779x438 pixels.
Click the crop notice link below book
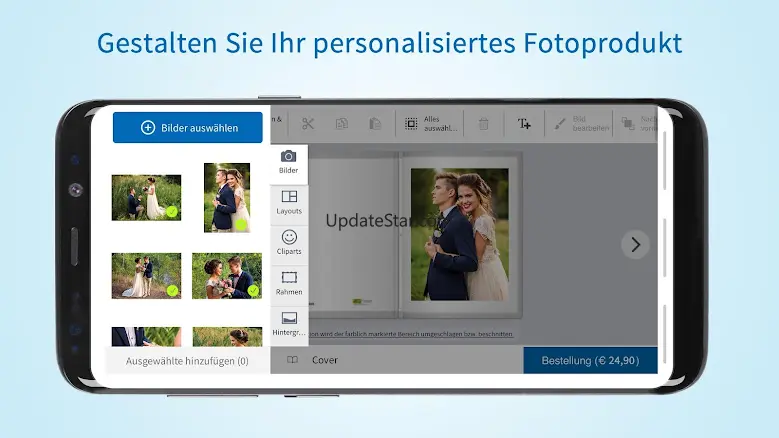click(411, 334)
